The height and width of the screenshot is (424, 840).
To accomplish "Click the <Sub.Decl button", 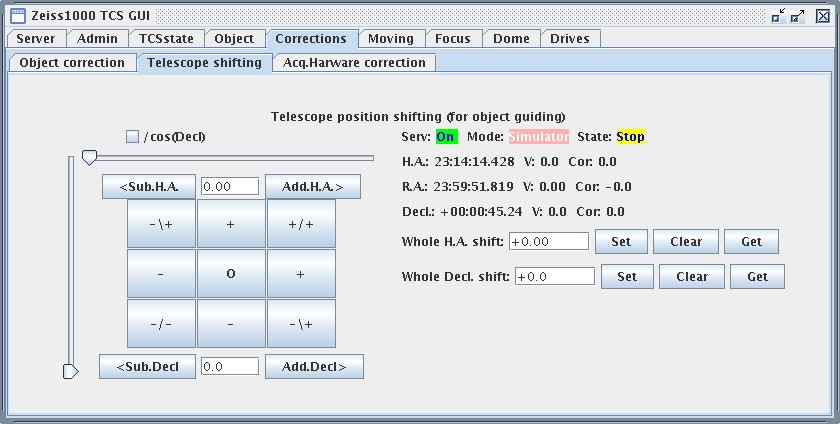I will [147, 367].
